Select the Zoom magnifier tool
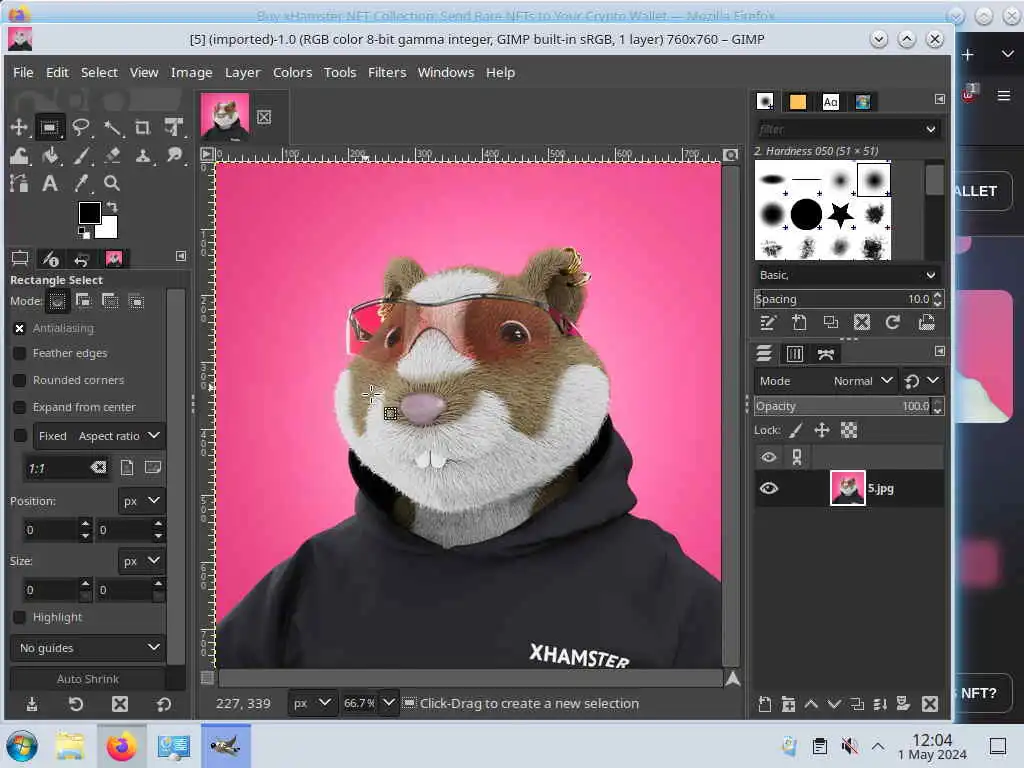Viewport: 1024px width, 768px height. [112, 184]
